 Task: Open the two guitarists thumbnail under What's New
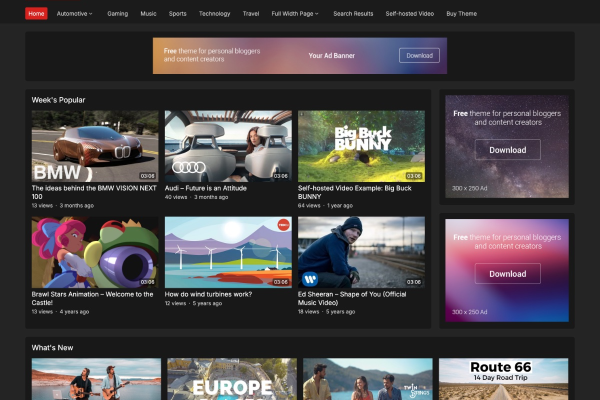(96, 379)
